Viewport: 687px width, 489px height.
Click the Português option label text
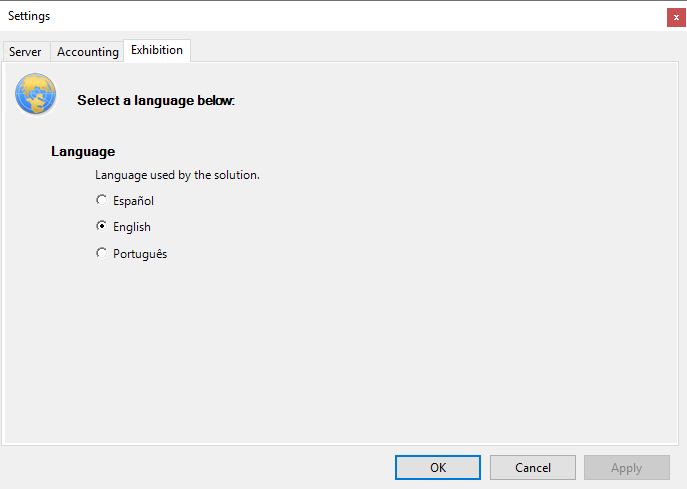(x=140, y=254)
